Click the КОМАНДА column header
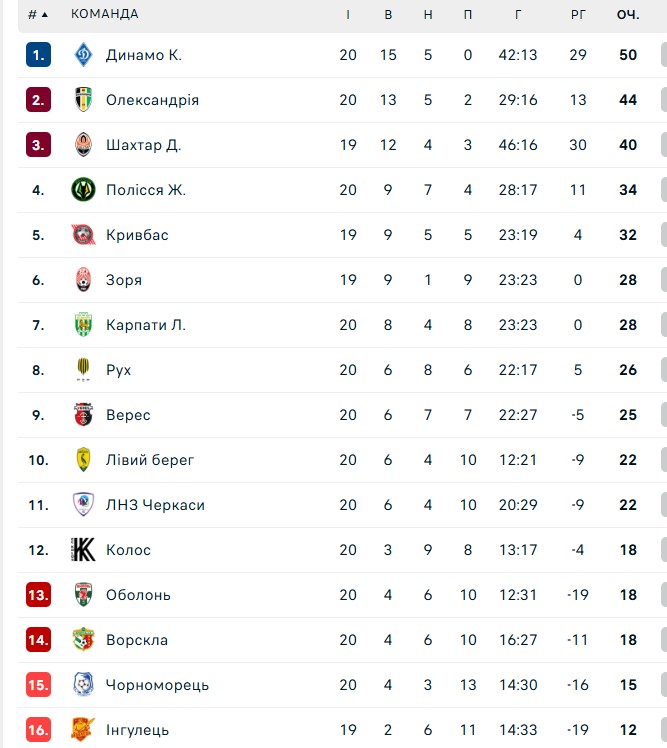667x748 pixels. (x=104, y=14)
